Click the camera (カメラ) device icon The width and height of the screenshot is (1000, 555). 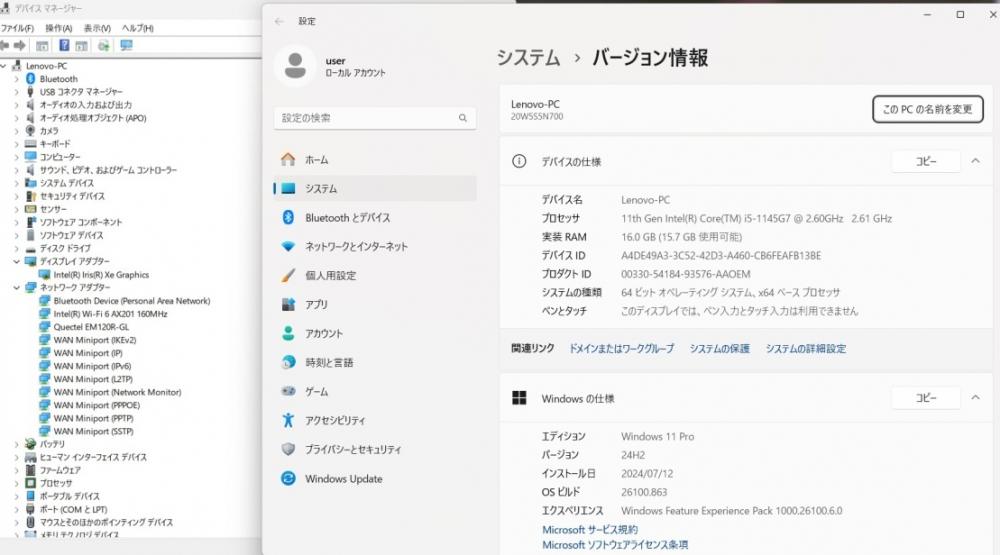[x=30, y=131]
